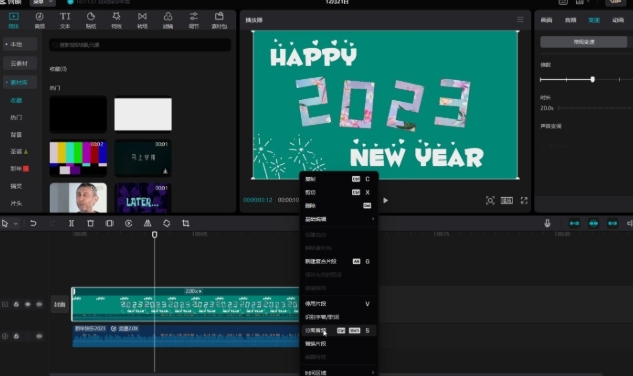Click the microphone record voiceover icon
This screenshot has width=633, height=376.
point(547,223)
